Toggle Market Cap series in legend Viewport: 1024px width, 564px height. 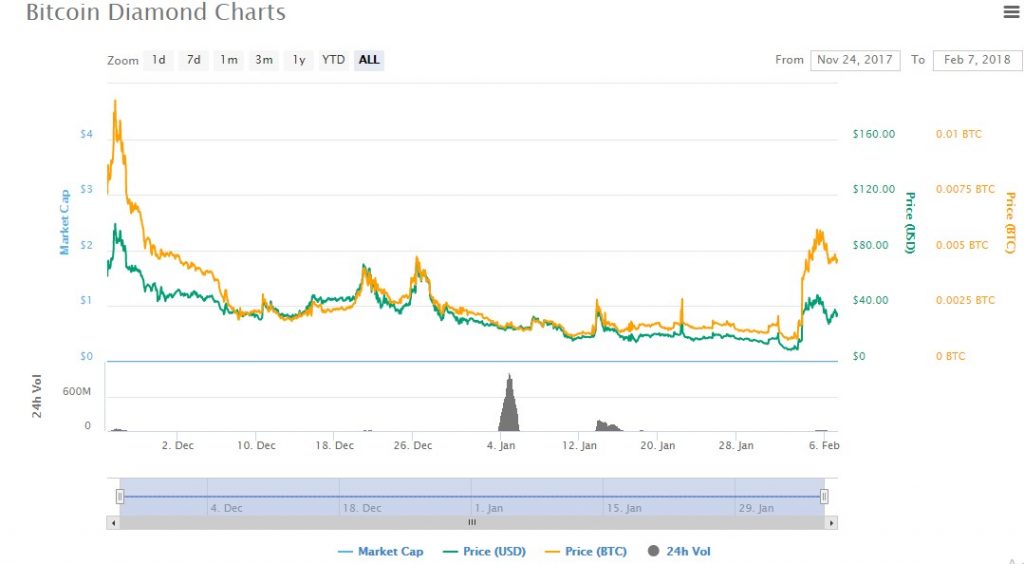coord(380,552)
